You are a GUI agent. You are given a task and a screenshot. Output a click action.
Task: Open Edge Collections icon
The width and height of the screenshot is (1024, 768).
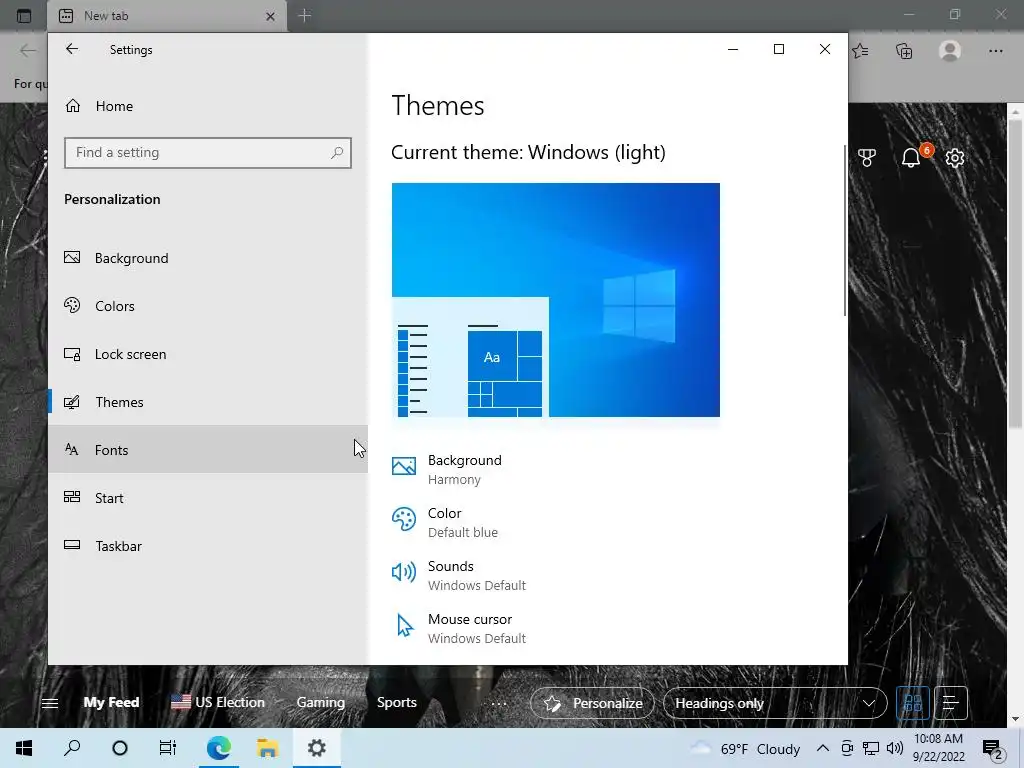point(904,50)
